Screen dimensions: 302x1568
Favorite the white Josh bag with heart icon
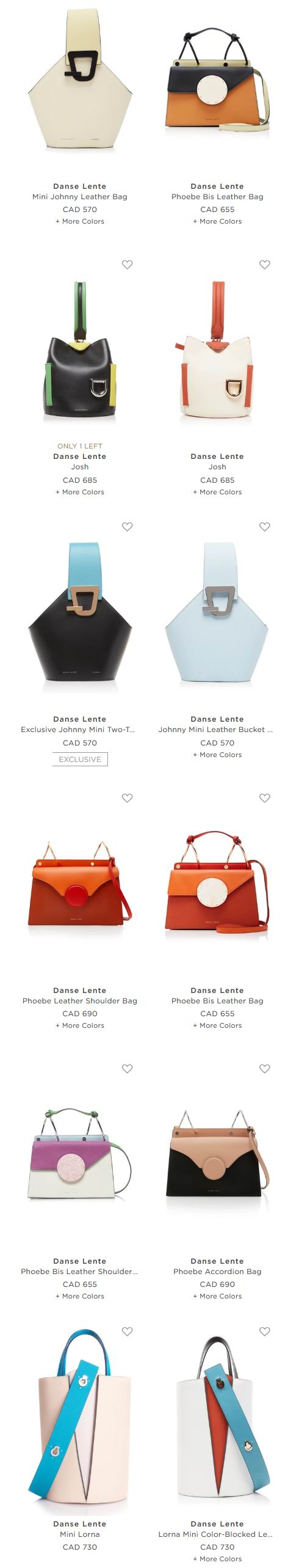click(x=265, y=265)
